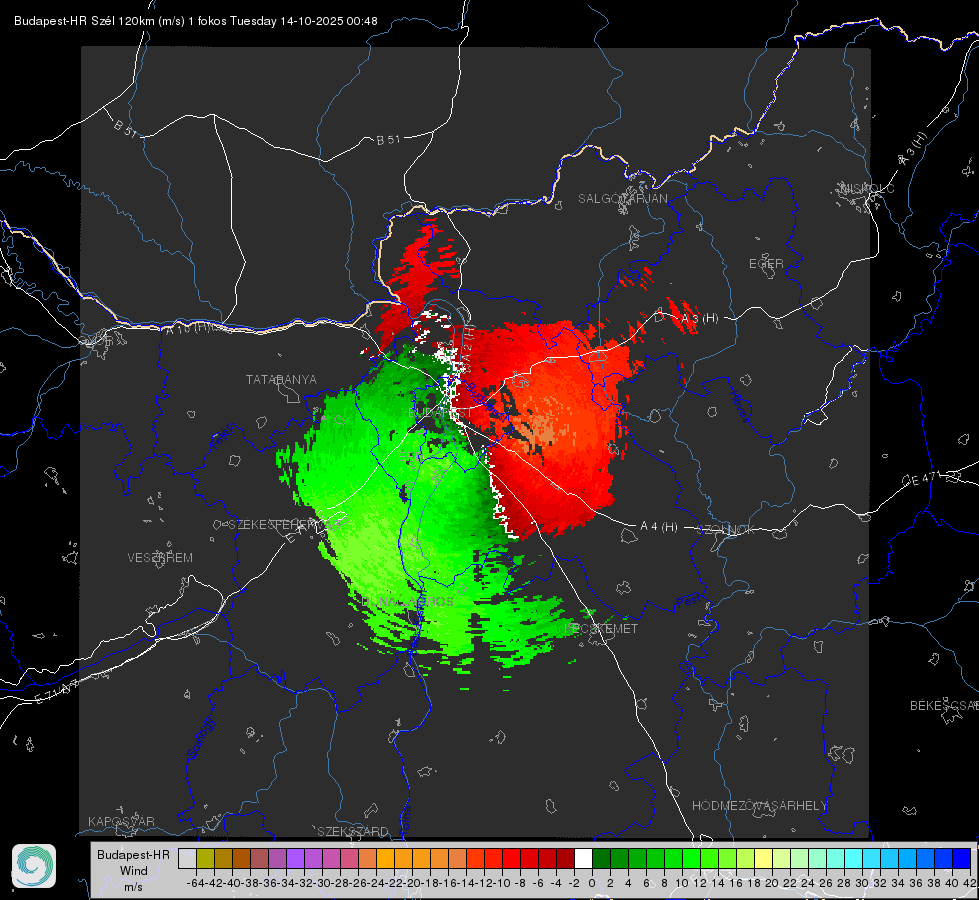
Task: Click the '-64' value on the legend scale
Action: coord(195,883)
